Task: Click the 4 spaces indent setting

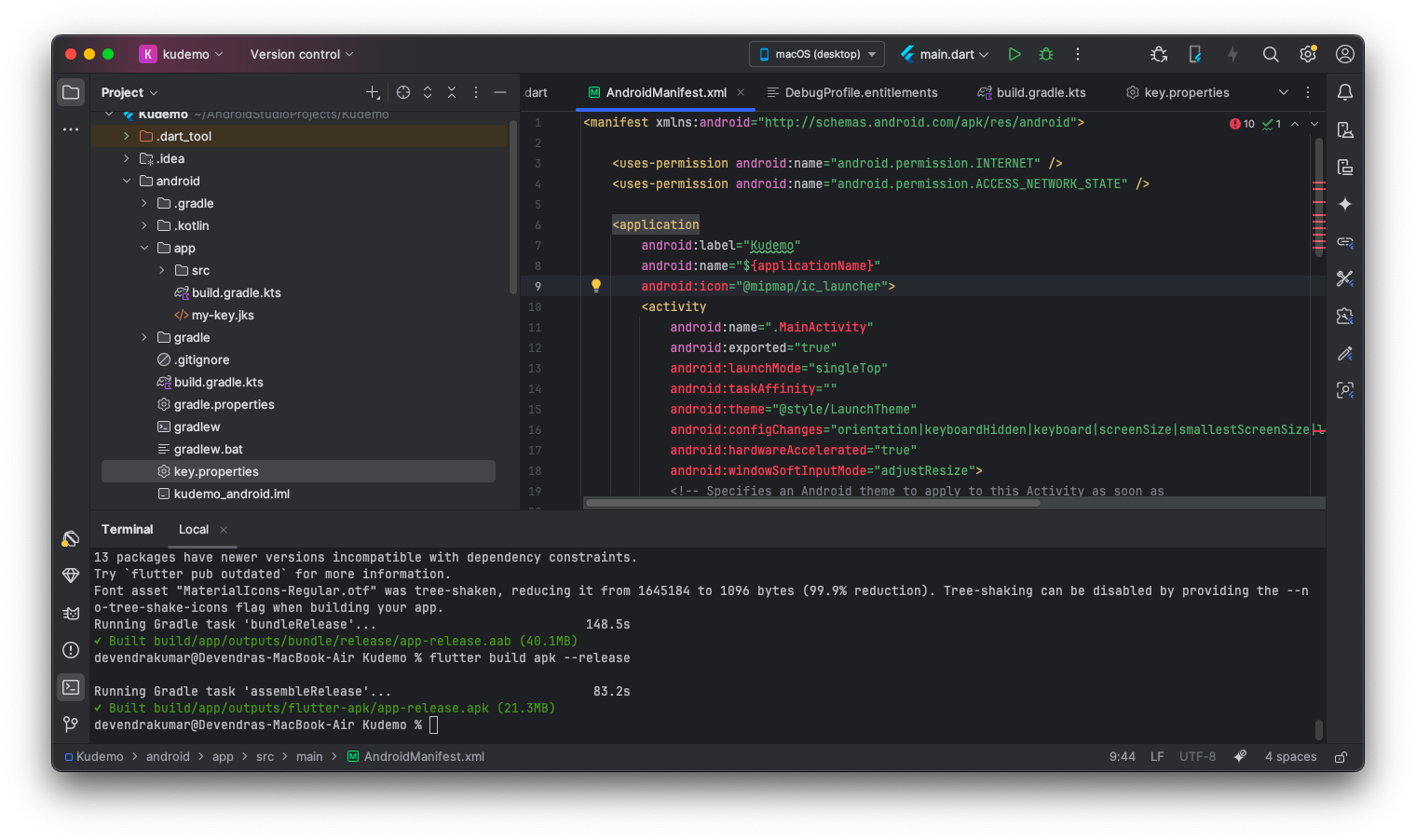Action: (x=1290, y=756)
